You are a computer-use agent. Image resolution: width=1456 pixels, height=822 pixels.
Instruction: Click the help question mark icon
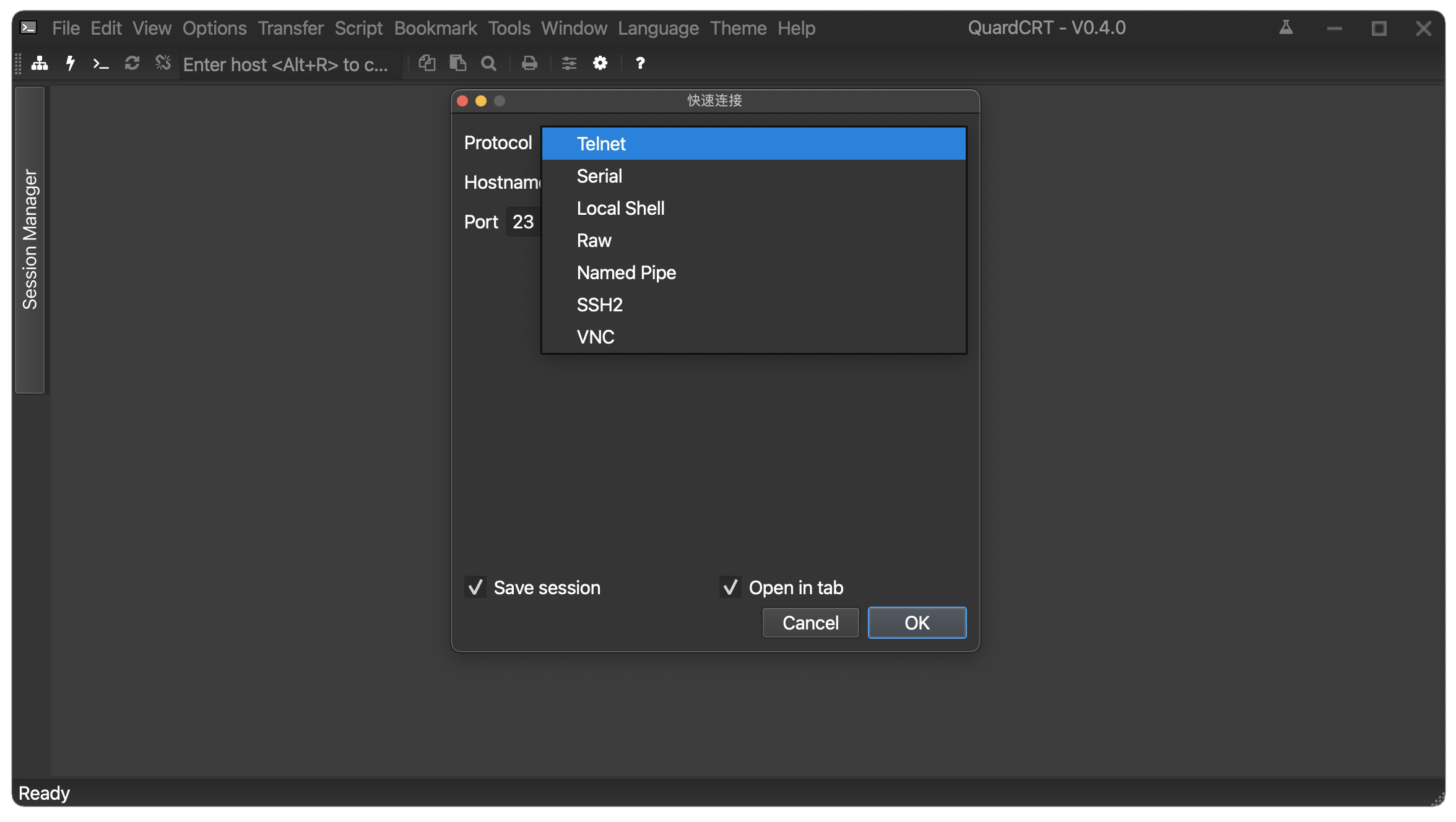[640, 63]
